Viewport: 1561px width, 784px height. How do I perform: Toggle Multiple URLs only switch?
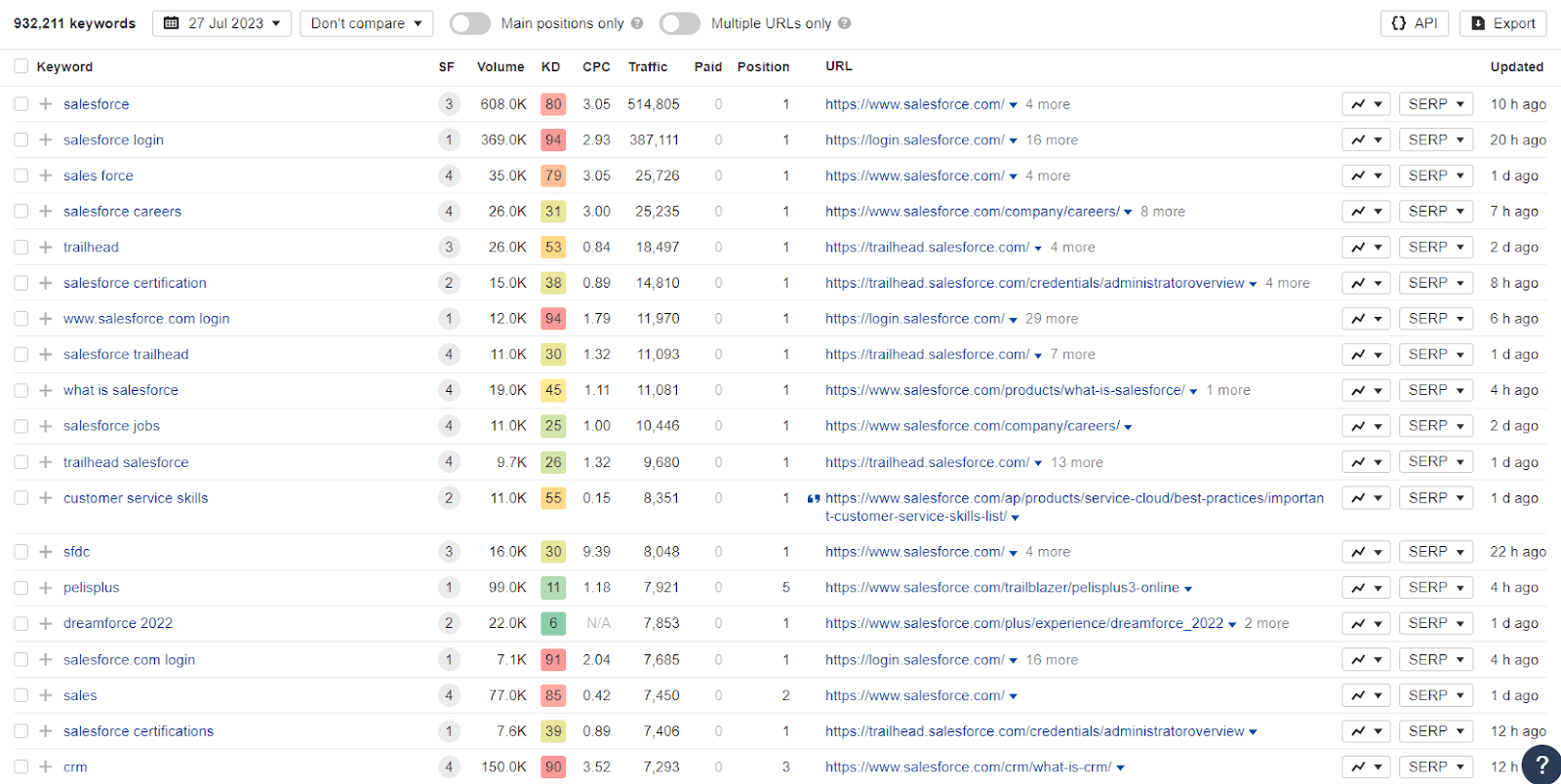point(680,23)
